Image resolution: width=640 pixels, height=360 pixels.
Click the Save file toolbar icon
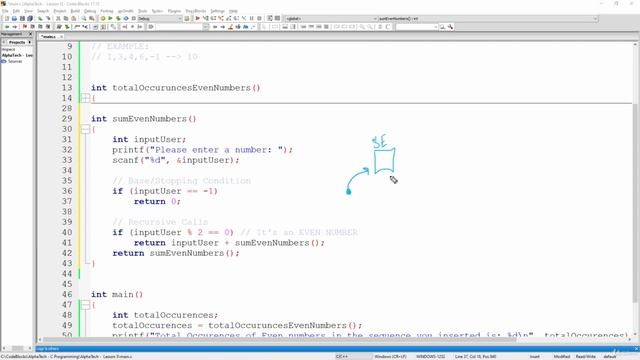point(22,18)
